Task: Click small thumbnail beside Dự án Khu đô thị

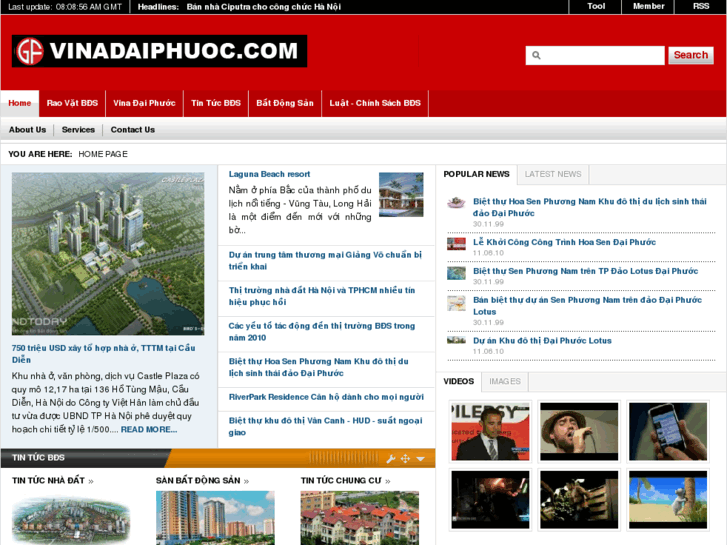Action: [x=456, y=340]
